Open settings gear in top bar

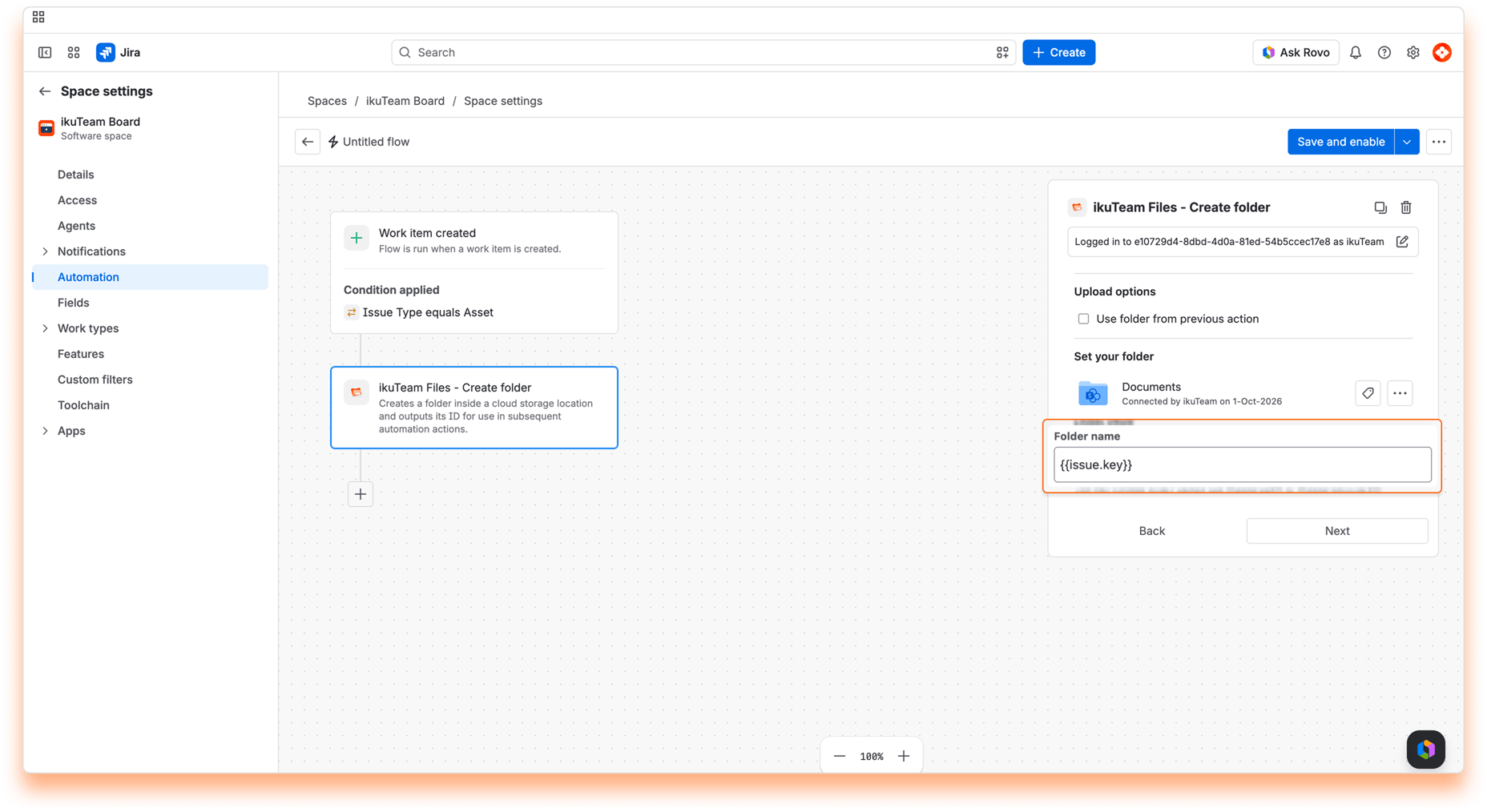(1413, 52)
